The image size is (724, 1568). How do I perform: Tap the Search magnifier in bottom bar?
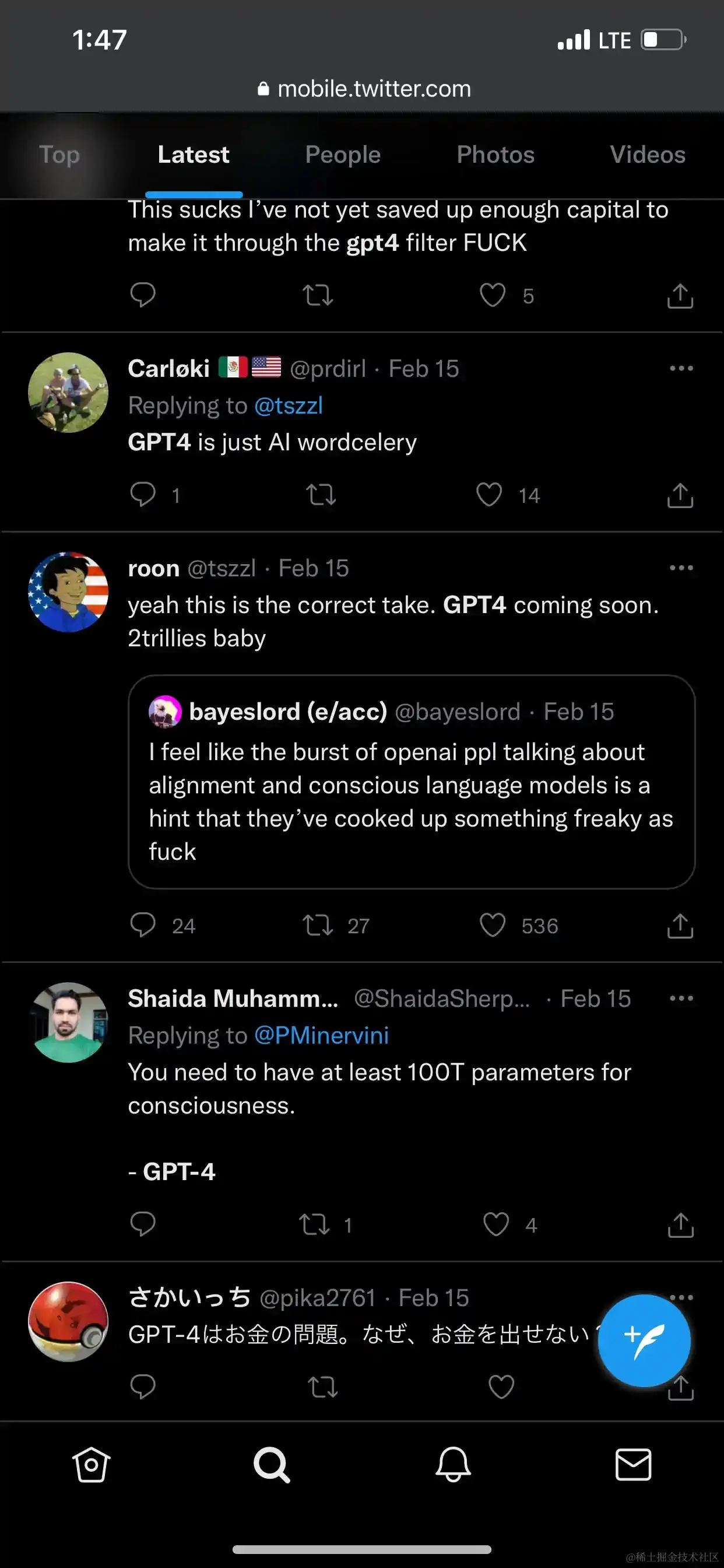click(271, 1465)
